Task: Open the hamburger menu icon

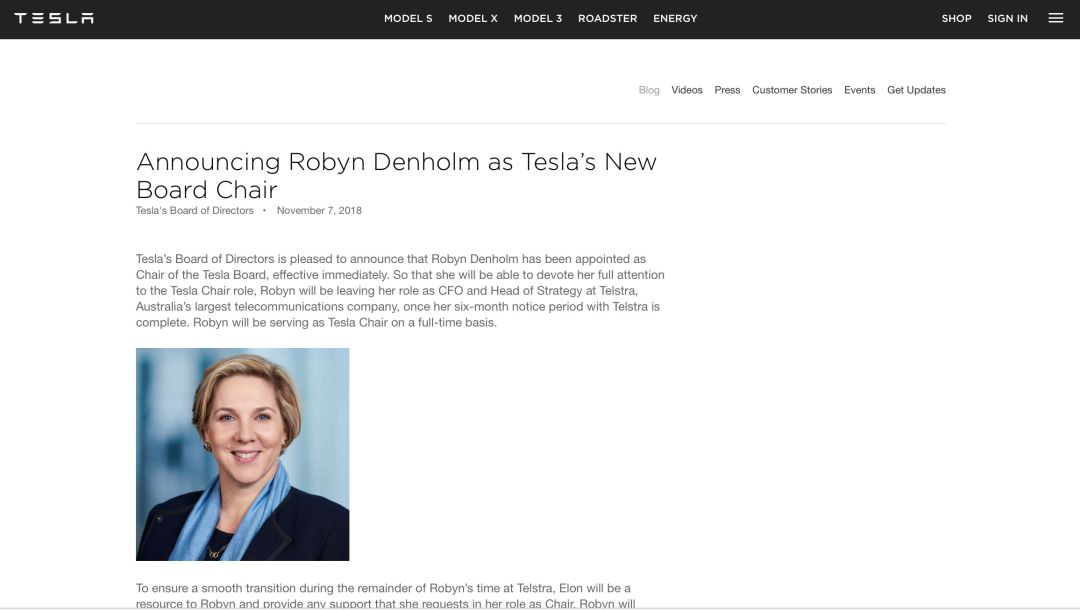Action: [1055, 18]
